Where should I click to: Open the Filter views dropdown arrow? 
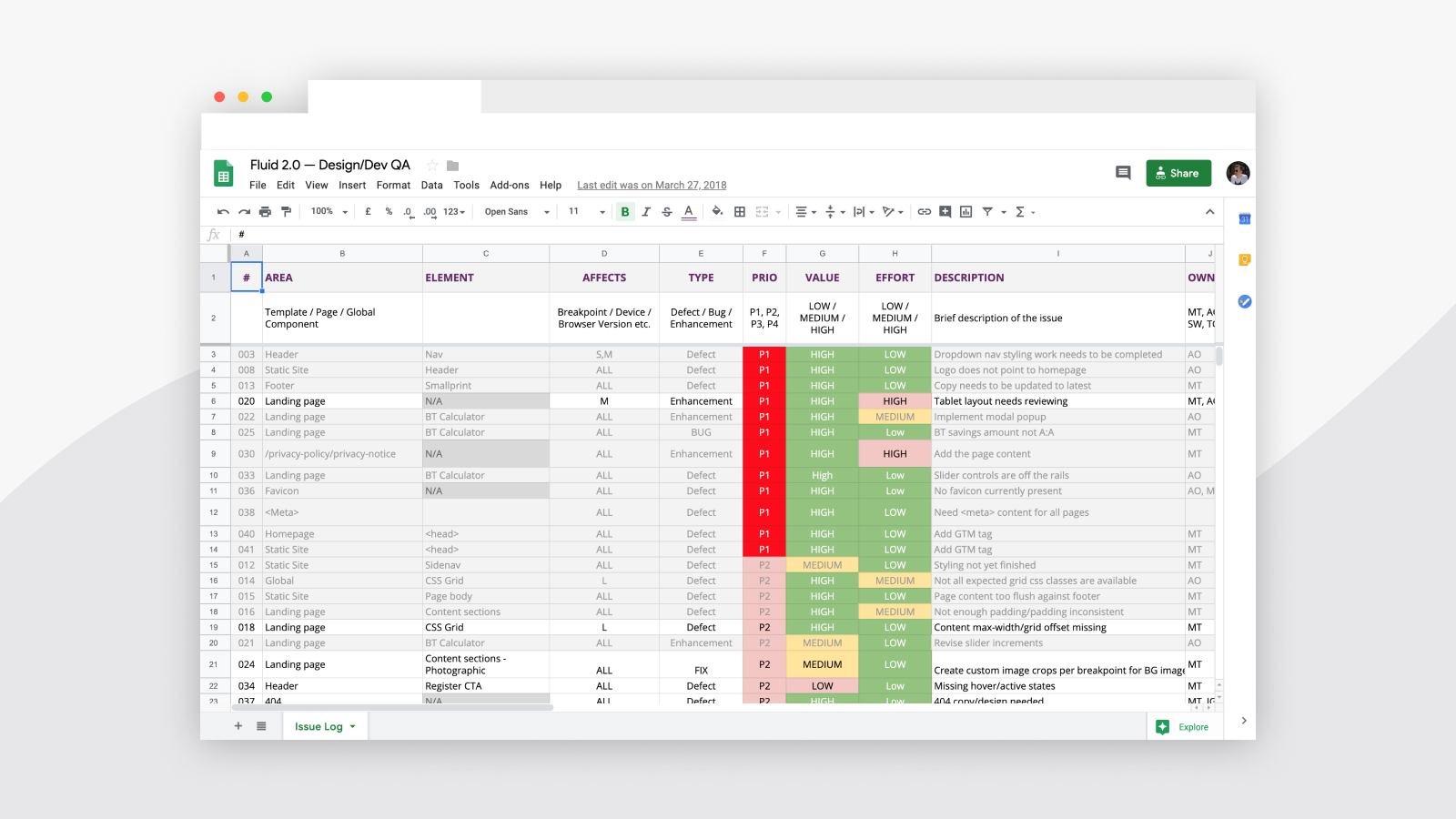[1004, 213]
